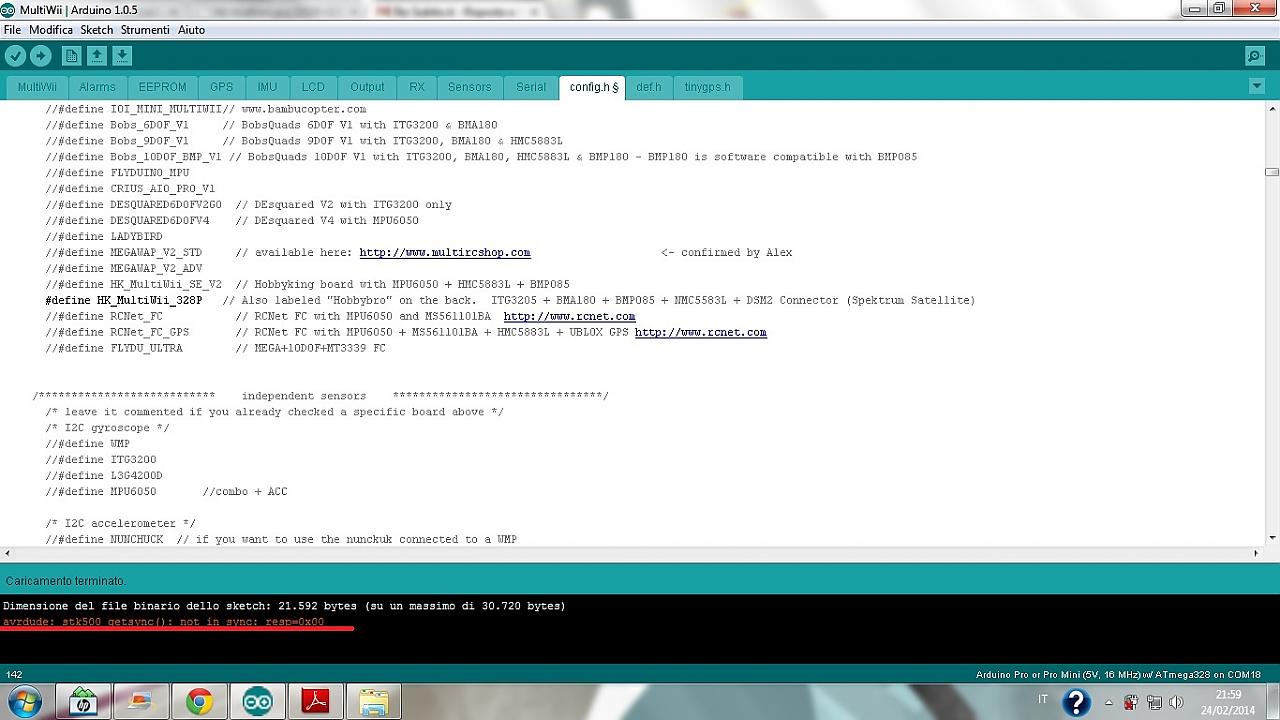Open the Strumenti menu
Viewport: 1280px width, 720px height.
(145, 30)
